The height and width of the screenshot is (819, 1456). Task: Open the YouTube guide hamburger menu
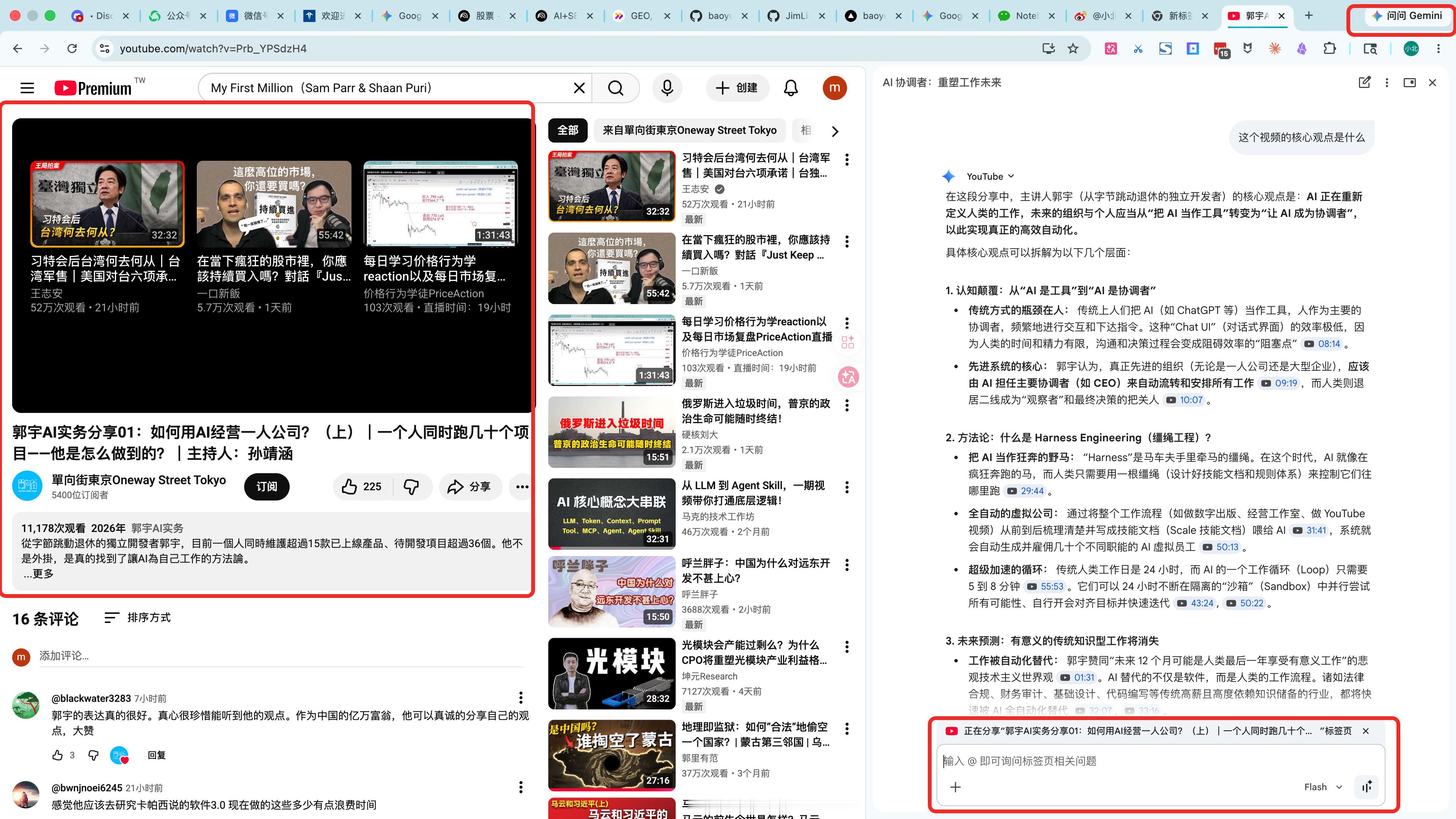(27, 88)
